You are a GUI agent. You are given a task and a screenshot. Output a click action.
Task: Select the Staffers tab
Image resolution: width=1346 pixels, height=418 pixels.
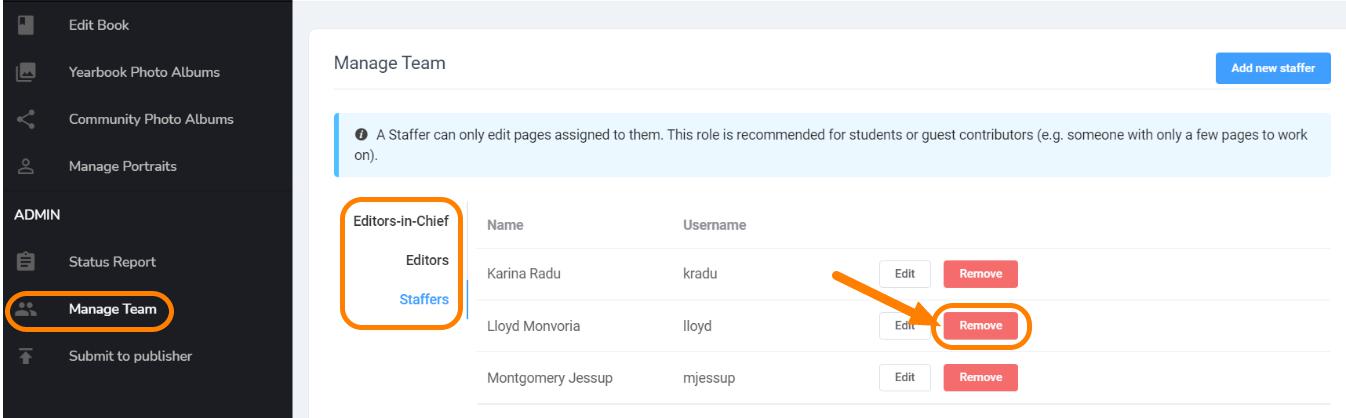click(425, 299)
